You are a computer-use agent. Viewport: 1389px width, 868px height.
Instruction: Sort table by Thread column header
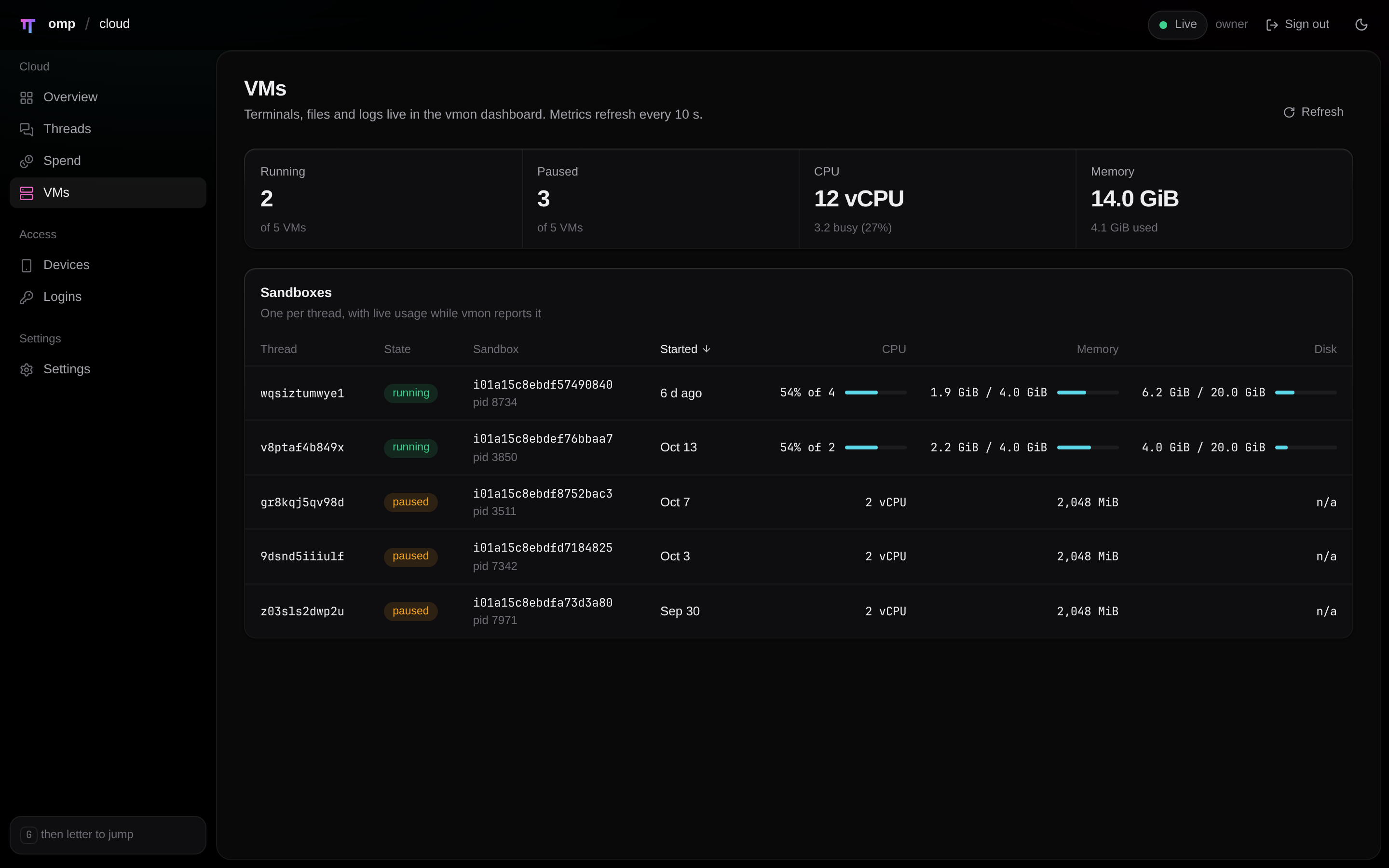coord(278,349)
